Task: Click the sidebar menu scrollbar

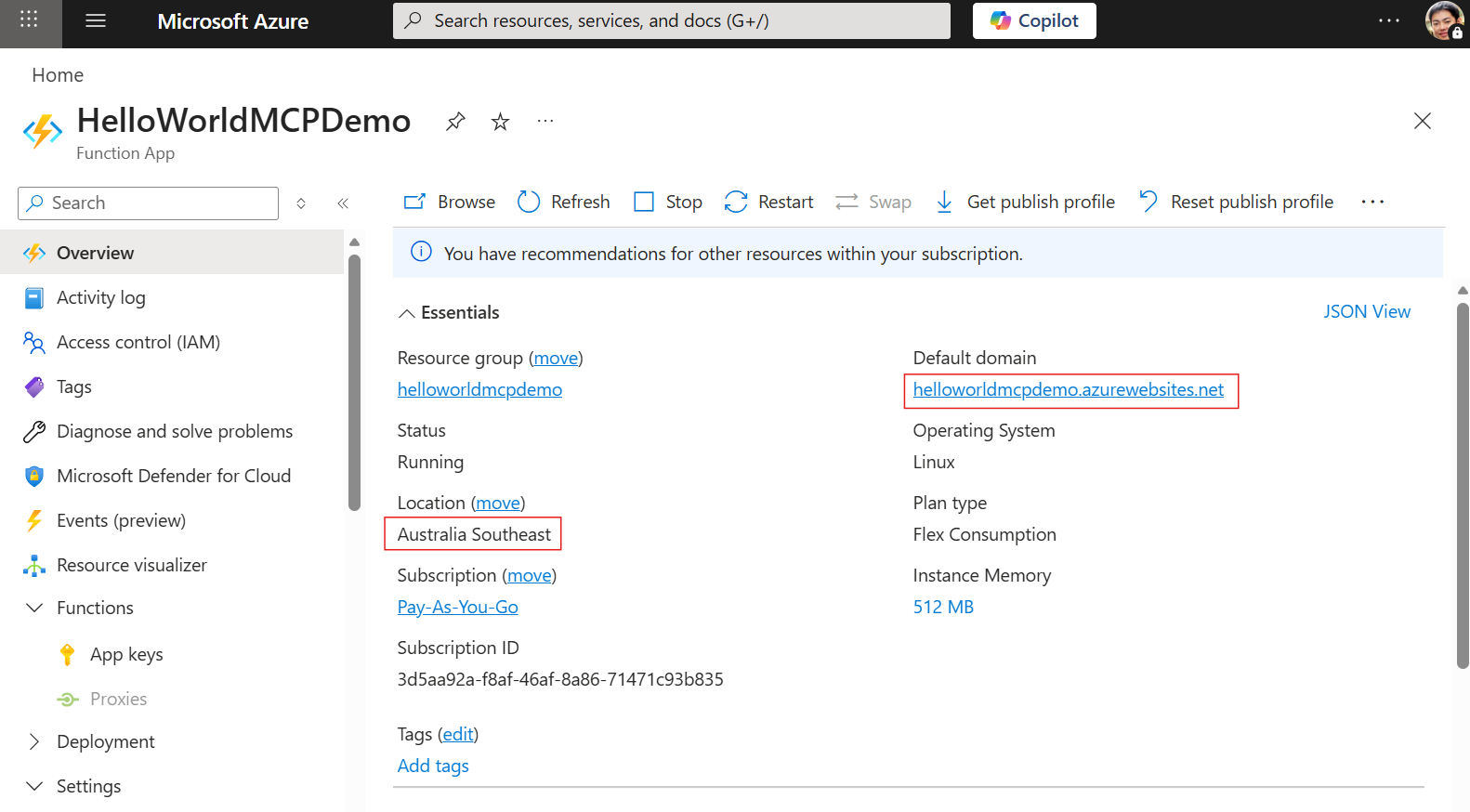Action: pyautogui.click(x=354, y=381)
